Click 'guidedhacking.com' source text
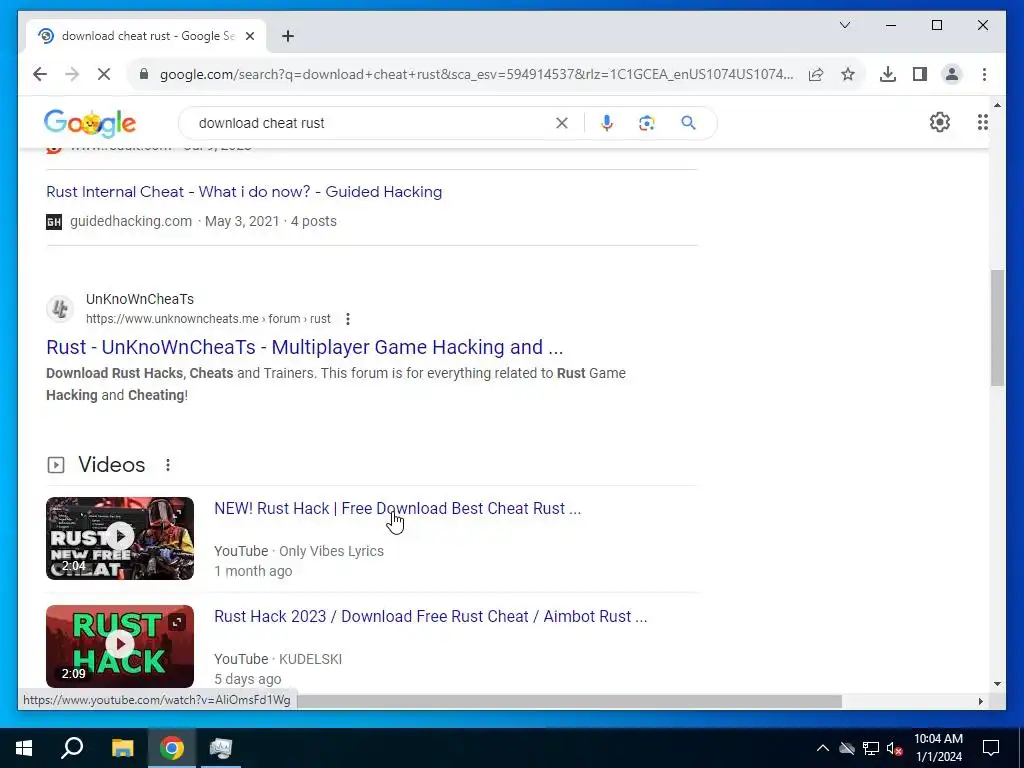 click(x=131, y=221)
